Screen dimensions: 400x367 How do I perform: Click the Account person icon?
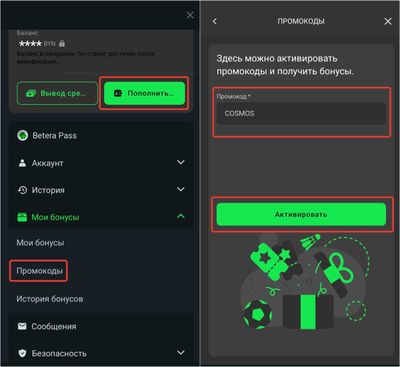tap(22, 163)
